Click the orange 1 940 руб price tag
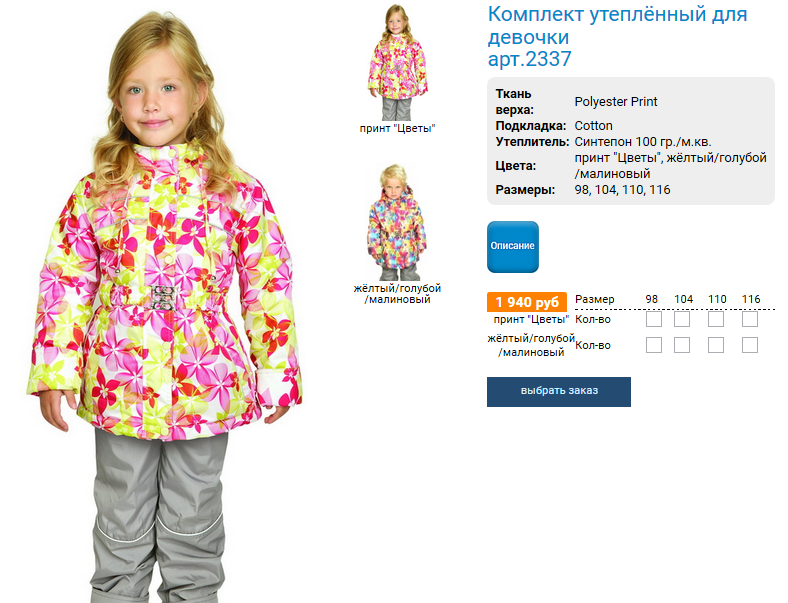Screen dimensions: 788x603 (x=527, y=302)
